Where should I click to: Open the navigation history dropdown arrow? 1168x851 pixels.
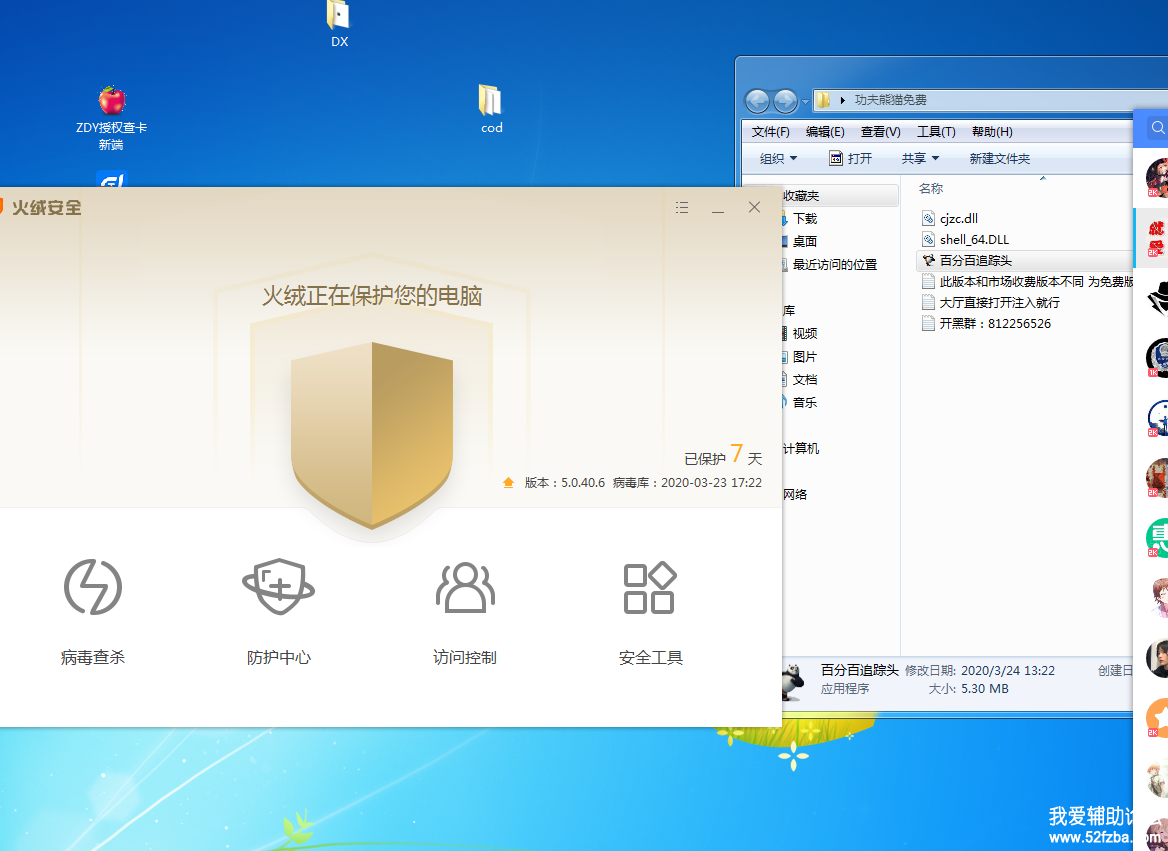coord(805,102)
